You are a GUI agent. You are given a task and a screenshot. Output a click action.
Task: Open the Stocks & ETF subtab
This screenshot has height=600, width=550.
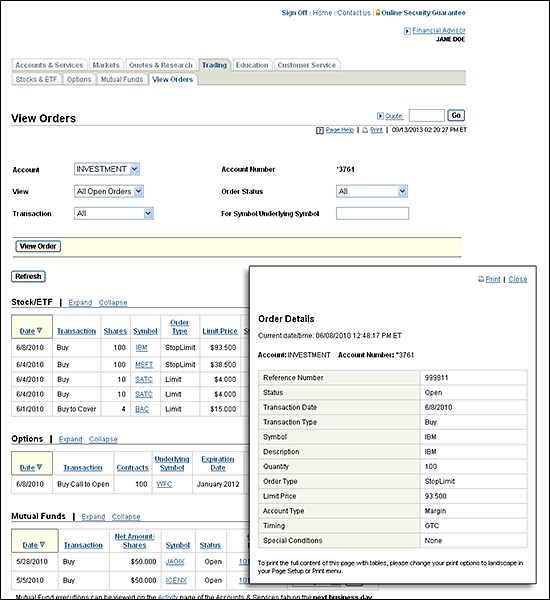tap(36, 79)
